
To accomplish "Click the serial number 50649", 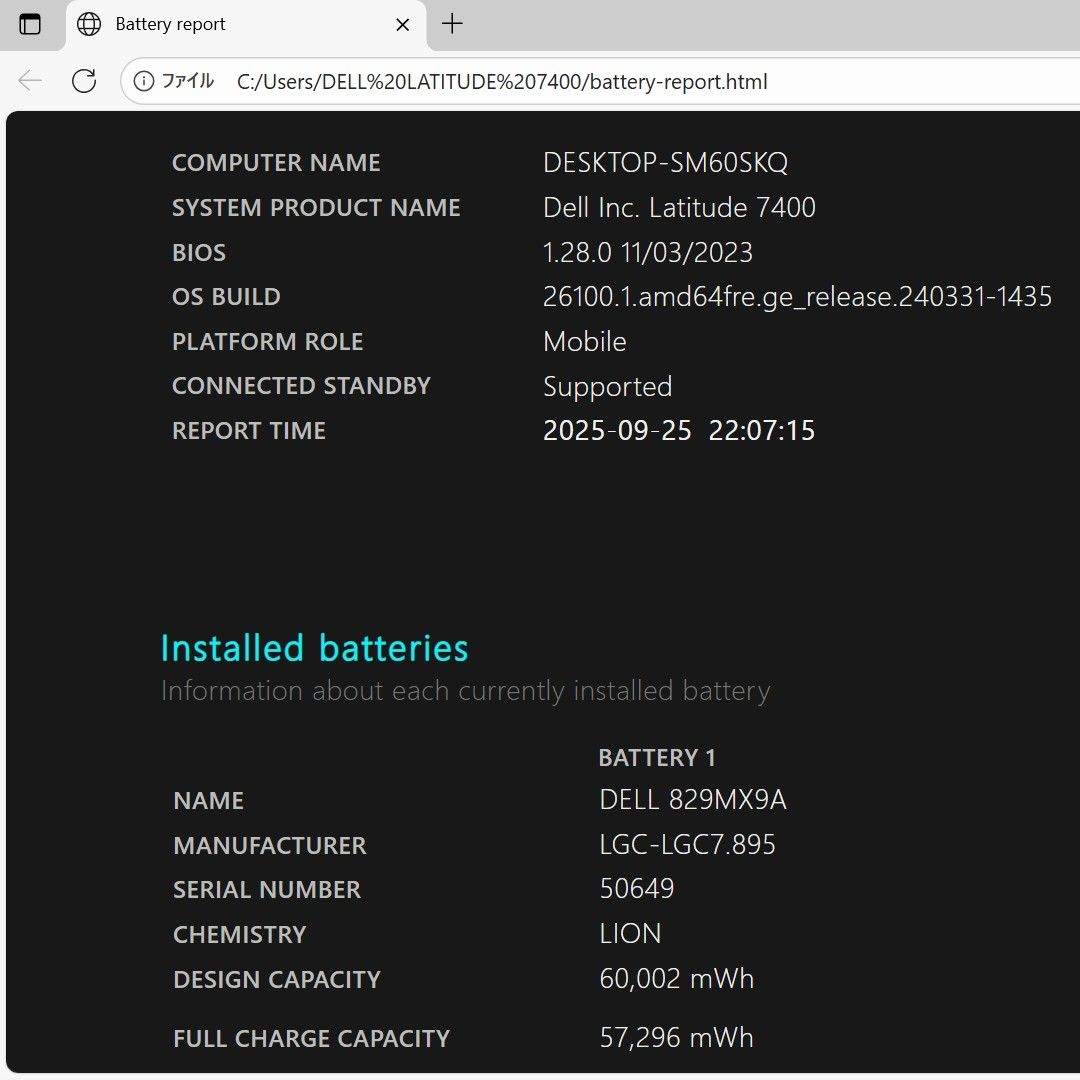I will pyautogui.click(x=637, y=888).
